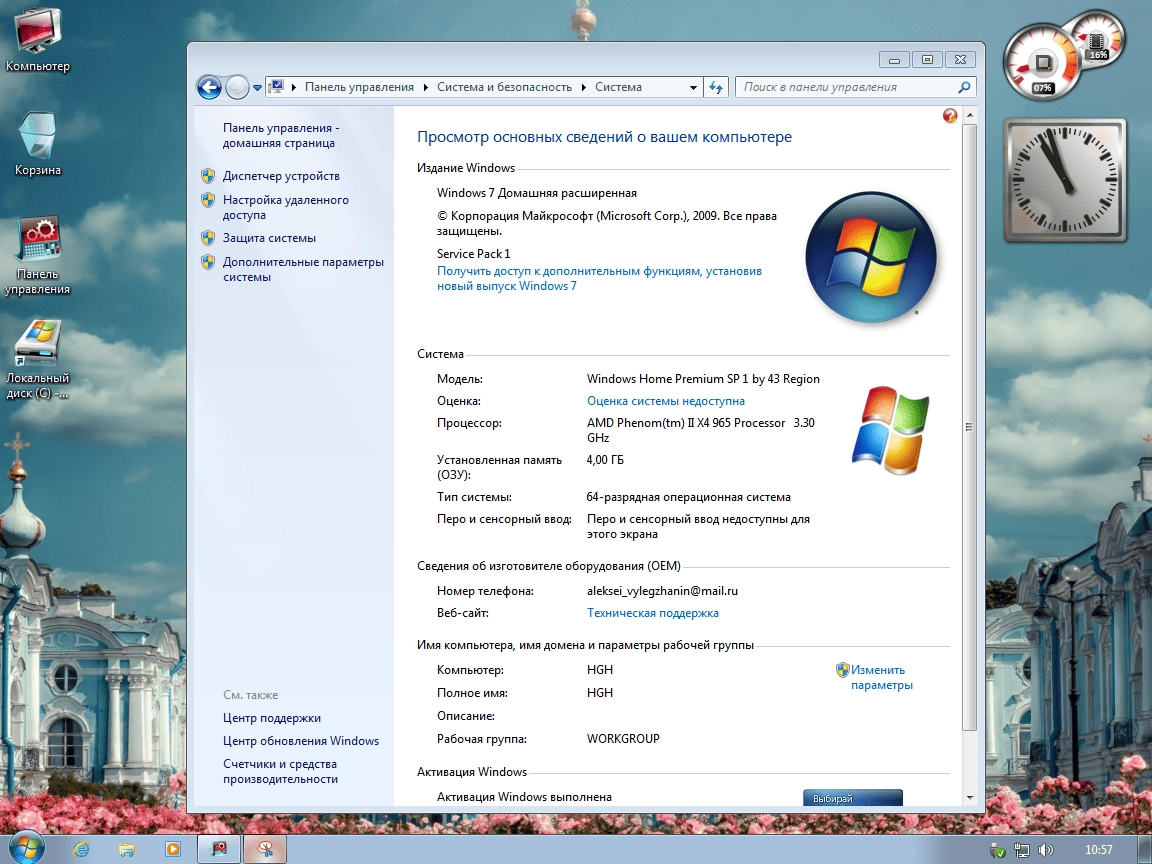Click Изменить параметры link

(x=881, y=677)
